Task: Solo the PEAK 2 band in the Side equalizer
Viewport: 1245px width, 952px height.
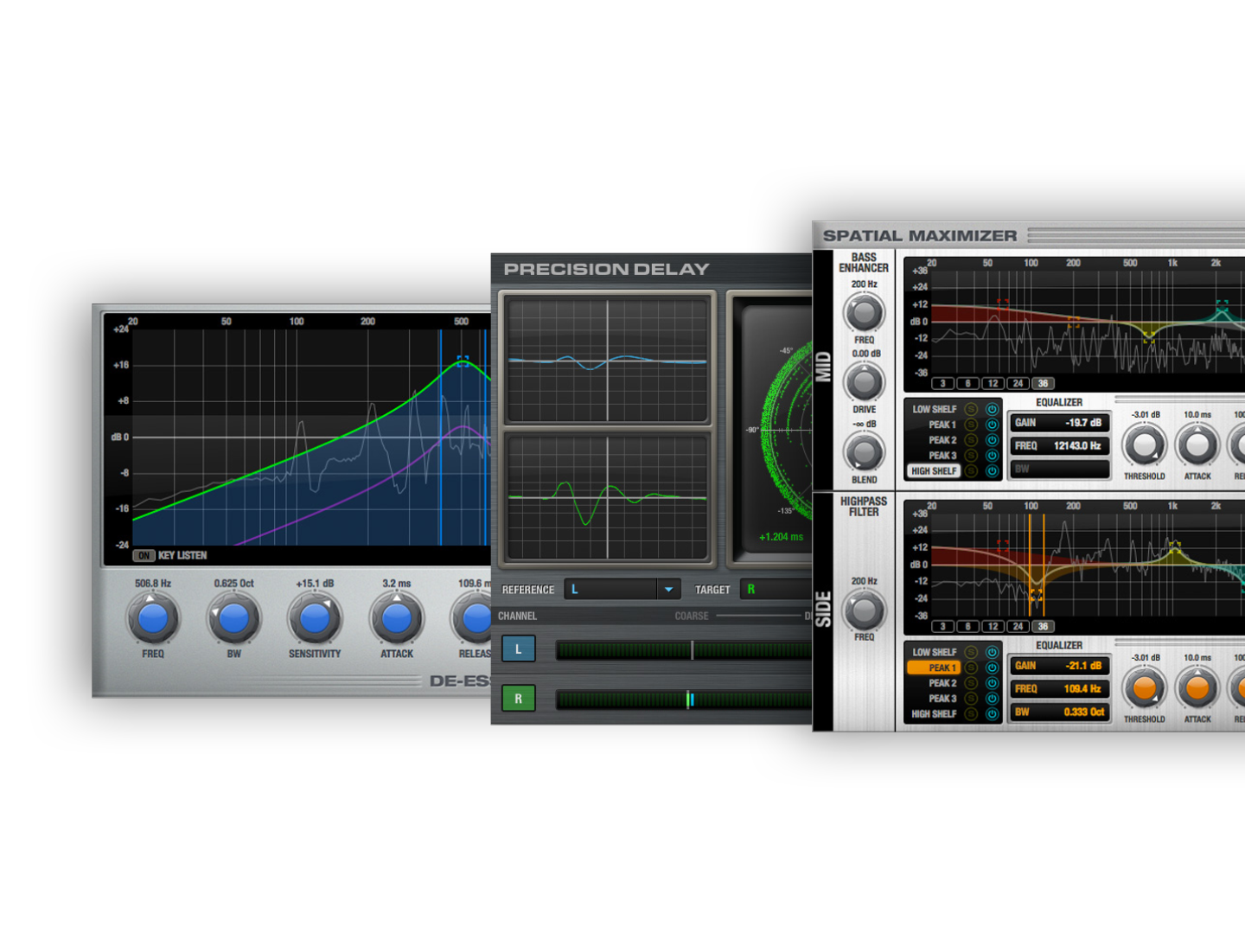Action: pos(971,683)
